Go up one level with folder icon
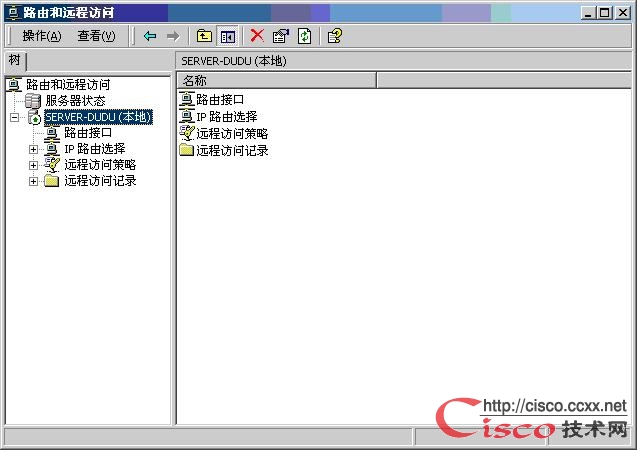The width and height of the screenshot is (637, 450). click(204, 36)
